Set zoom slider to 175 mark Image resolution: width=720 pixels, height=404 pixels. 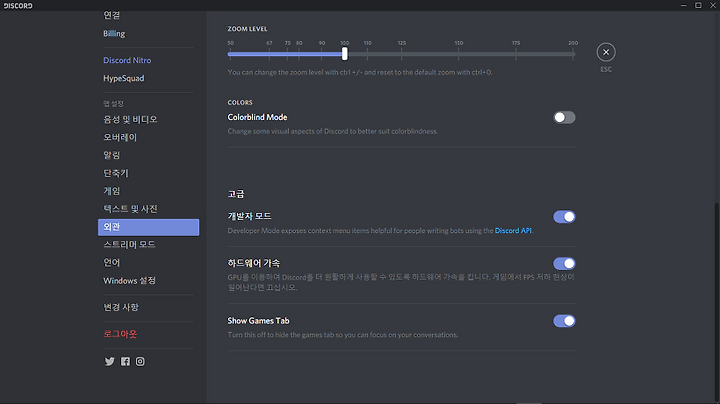pyautogui.click(x=516, y=54)
